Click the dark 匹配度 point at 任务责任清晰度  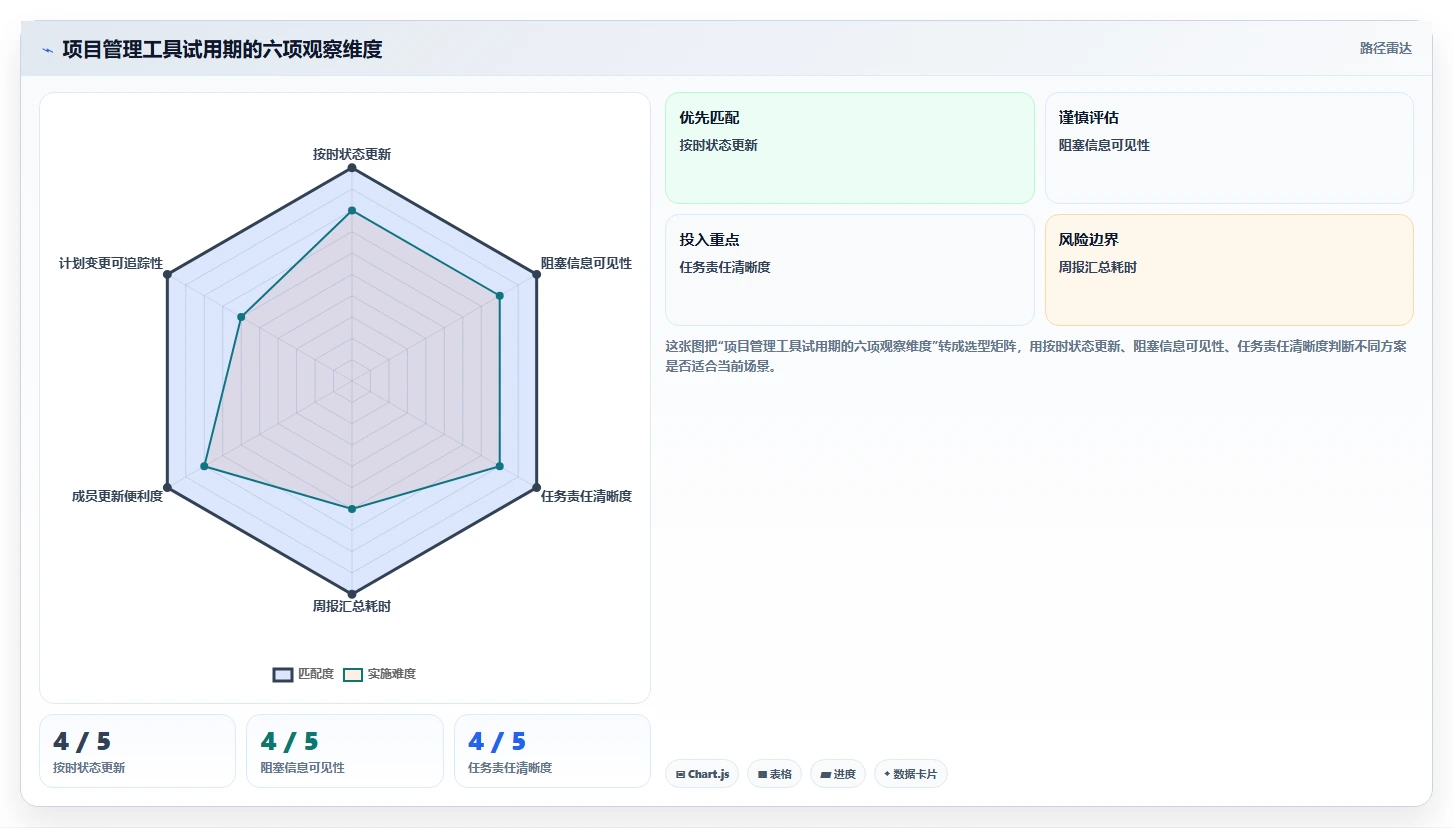[x=537, y=487]
